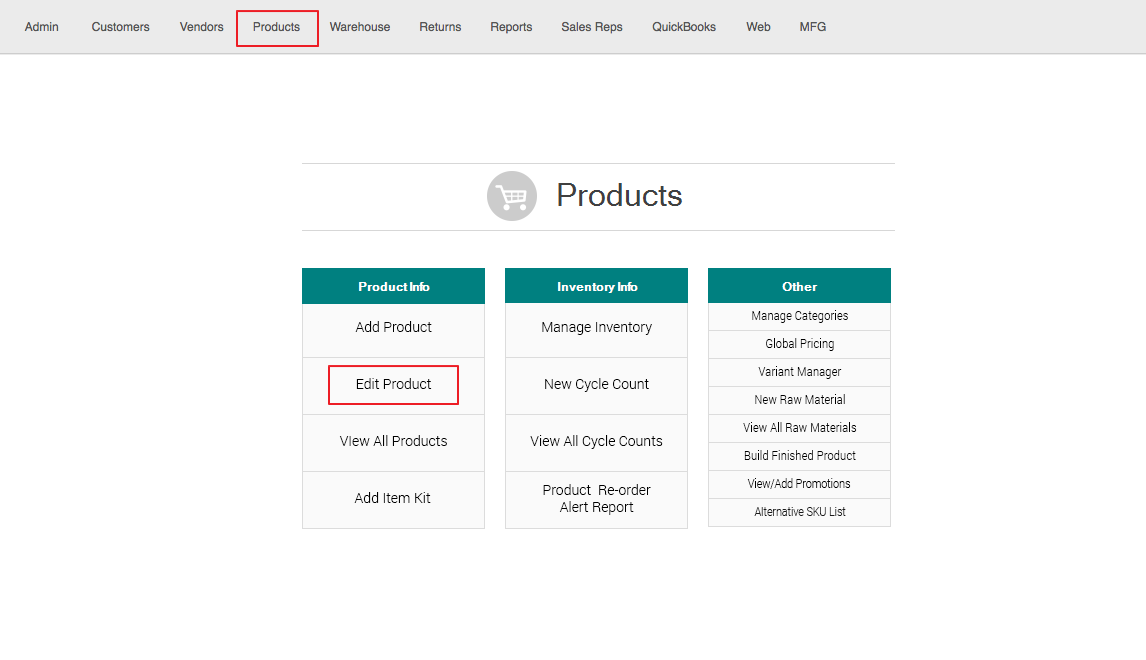This screenshot has height=660, width=1146.
Task: Select Build Finished Product
Action: point(799,456)
